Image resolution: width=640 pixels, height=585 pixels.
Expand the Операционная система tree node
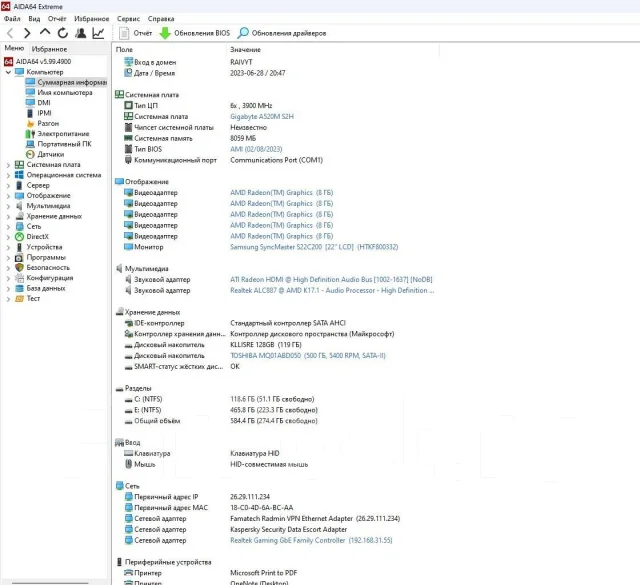8,175
